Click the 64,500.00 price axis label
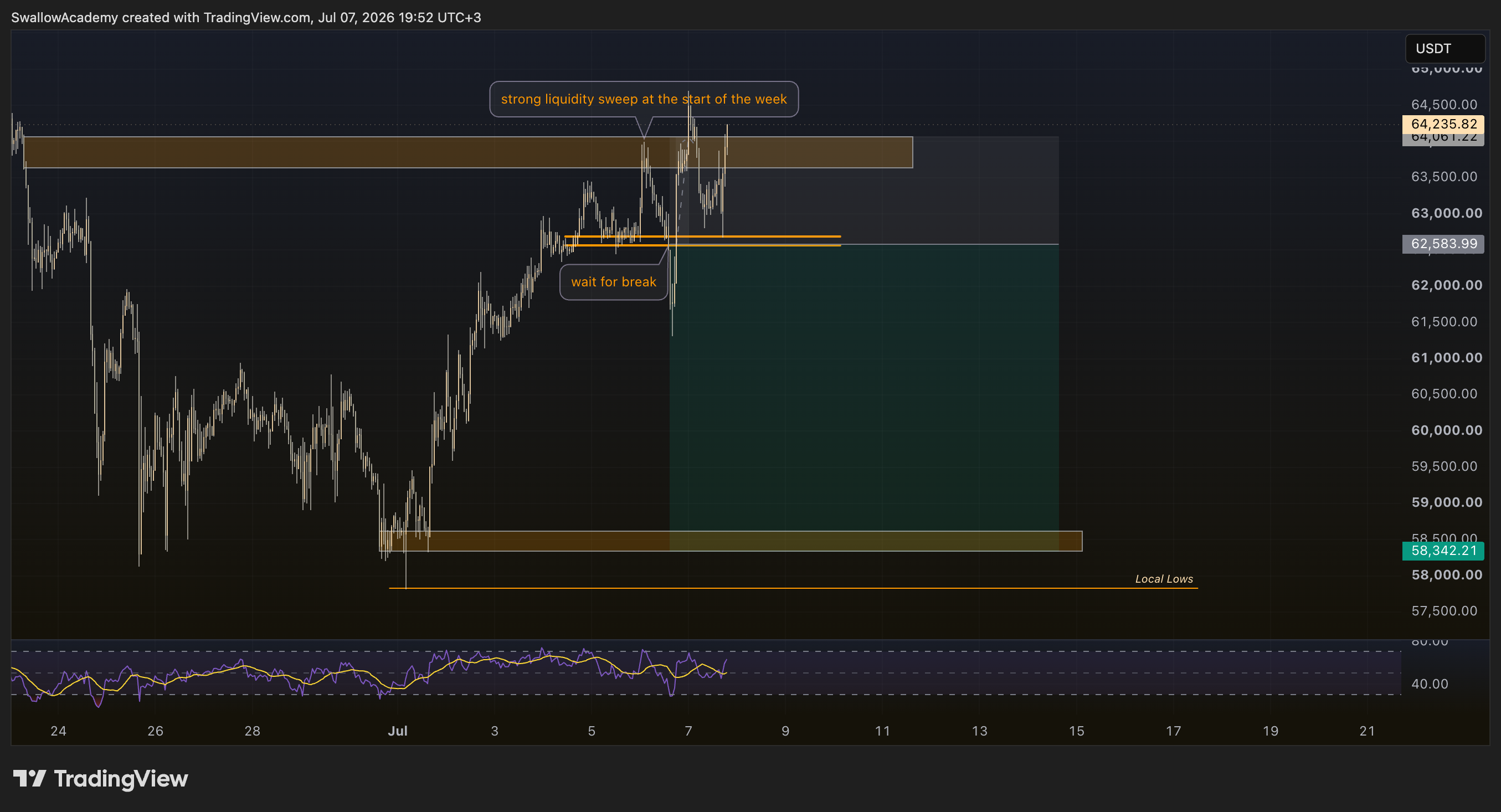The width and height of the screenshot is (1501, 812). [x=1444, y=105]
